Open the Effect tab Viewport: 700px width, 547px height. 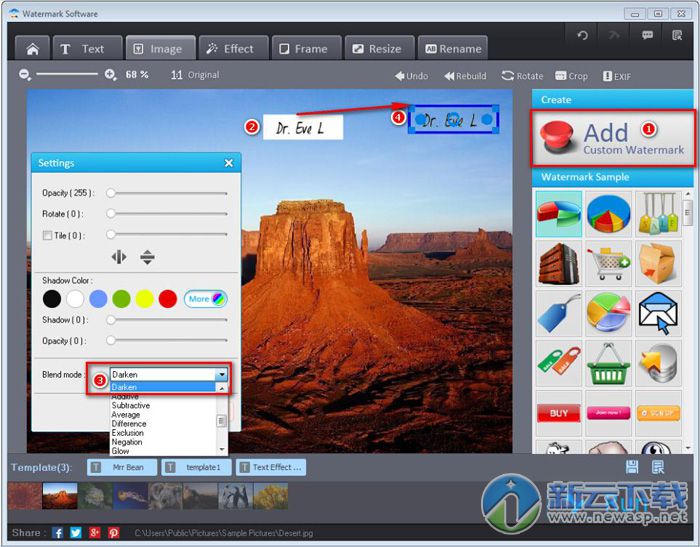point(233,49)
